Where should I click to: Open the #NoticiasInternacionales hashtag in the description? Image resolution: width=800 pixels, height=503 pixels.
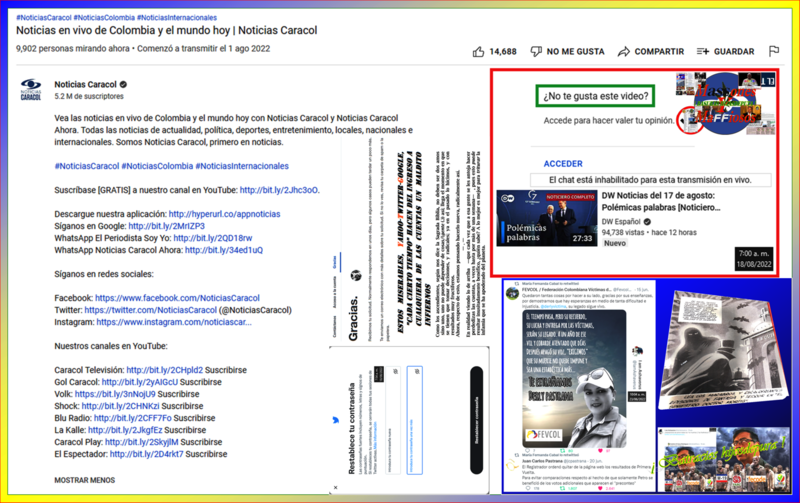click(x=242, y=166)
